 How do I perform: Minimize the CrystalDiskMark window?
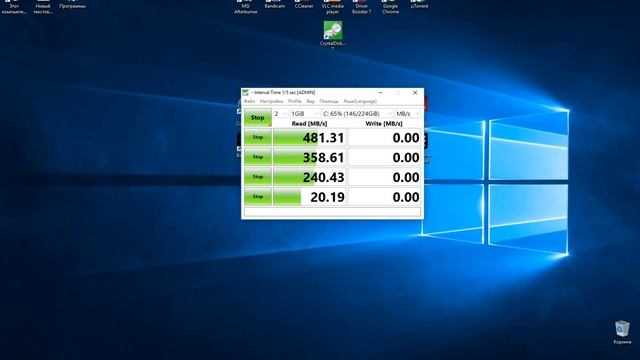[x=380, y=93]
